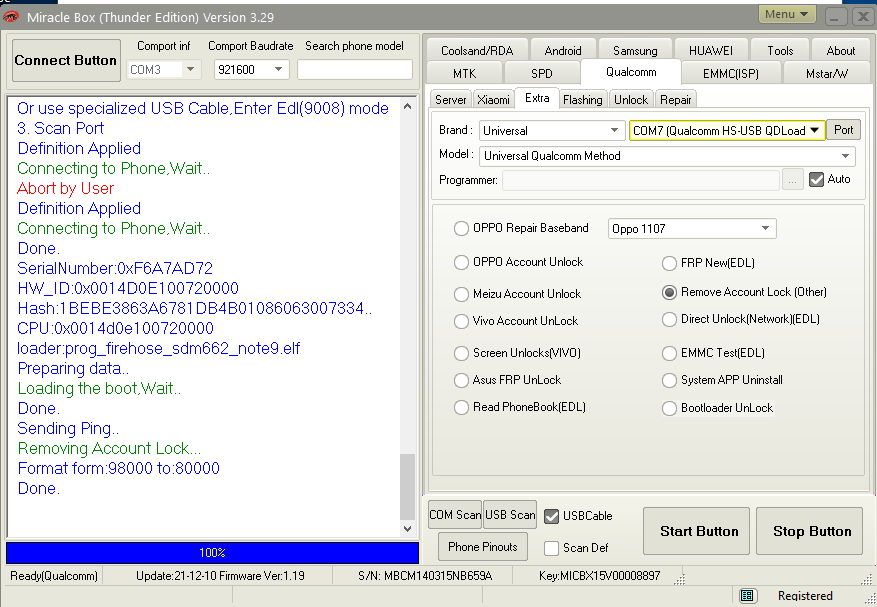This screenshot has width=877, height=607.
Task: Open the Tools tab
Action: 780,51
